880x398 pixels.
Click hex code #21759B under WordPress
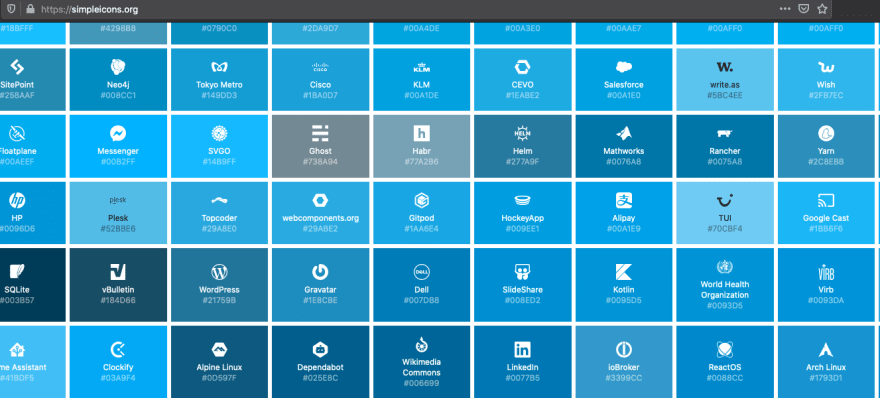coord(219,301)
